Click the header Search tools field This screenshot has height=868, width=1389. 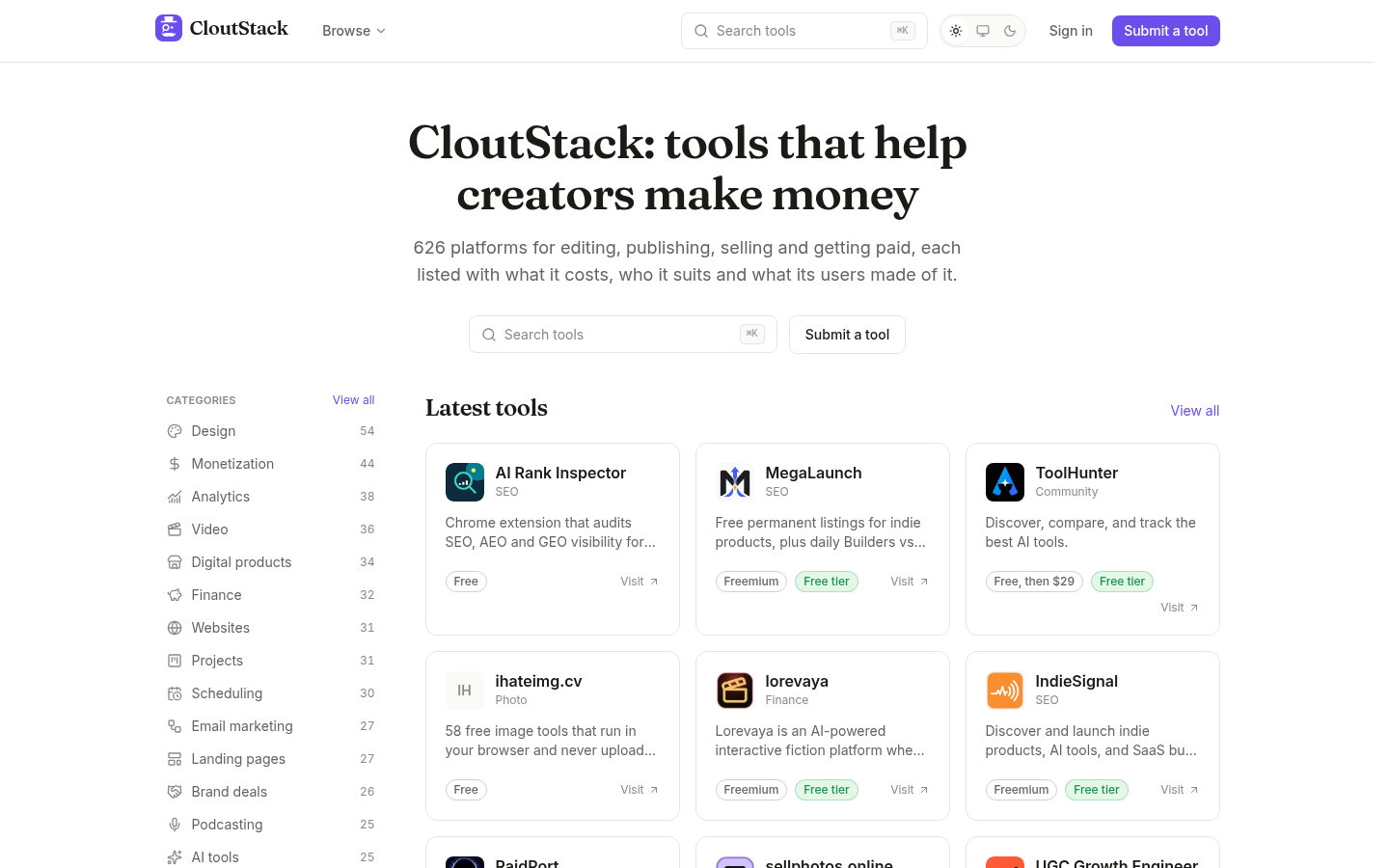point(804,31)
